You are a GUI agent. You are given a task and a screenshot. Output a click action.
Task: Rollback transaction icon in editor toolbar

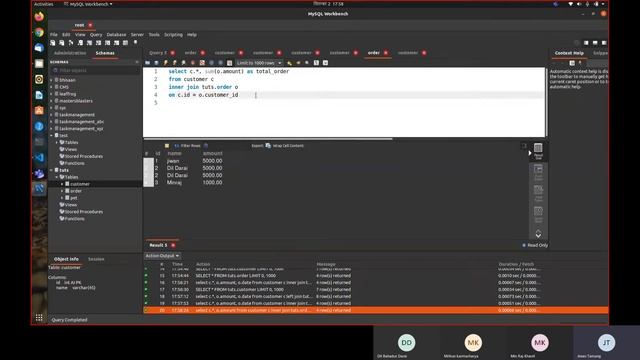[220, 63]
